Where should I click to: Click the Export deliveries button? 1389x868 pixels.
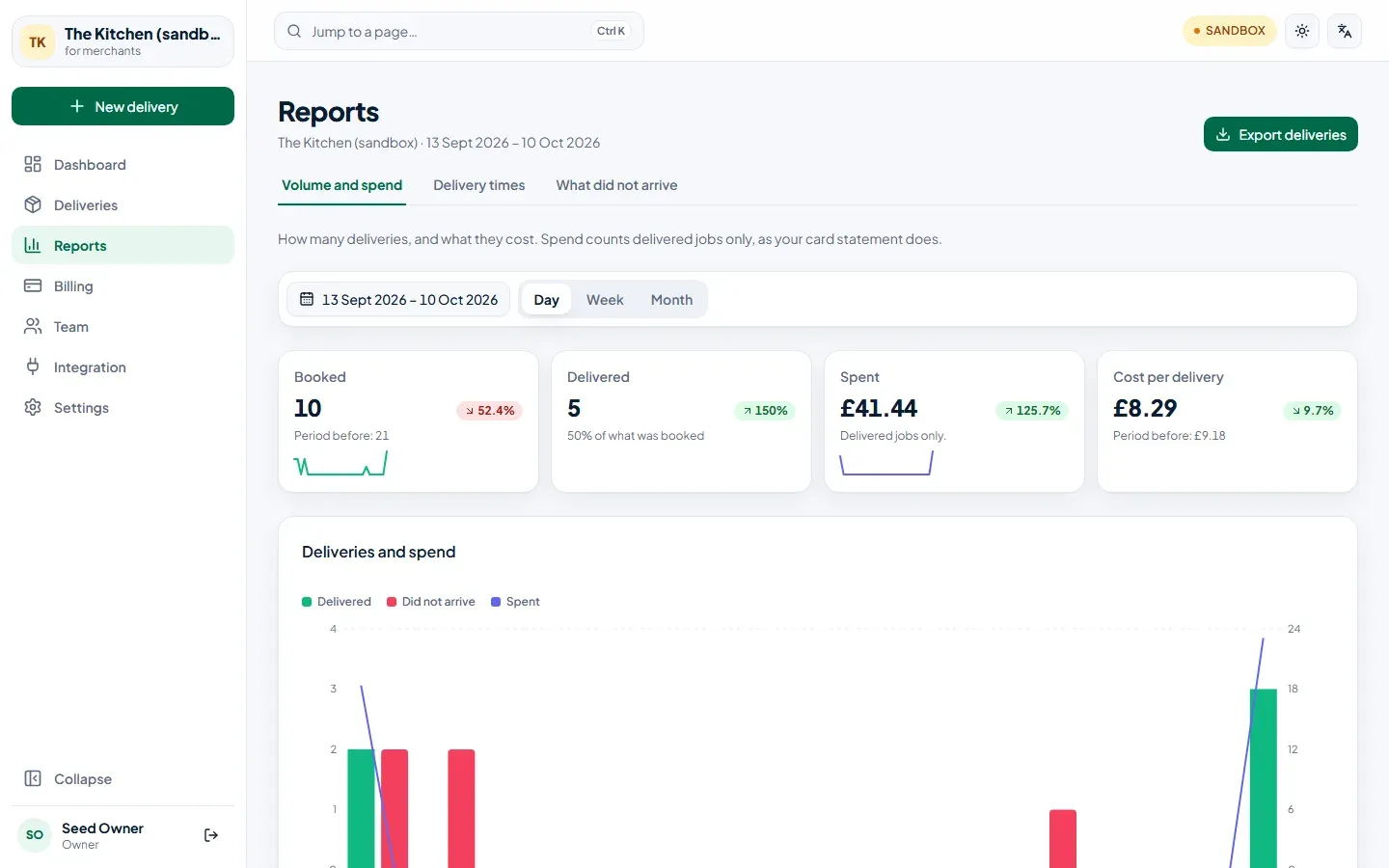click(1280, 134)
